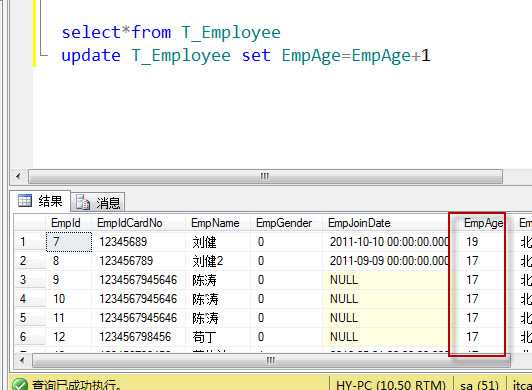Click document icon on 消息 tab
Screen dimensions: 532x390
(82, 202)
